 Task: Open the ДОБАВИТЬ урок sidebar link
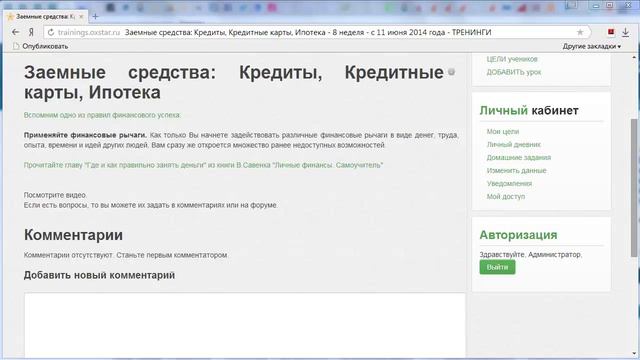pyautogui.click(x=513, y=72)
